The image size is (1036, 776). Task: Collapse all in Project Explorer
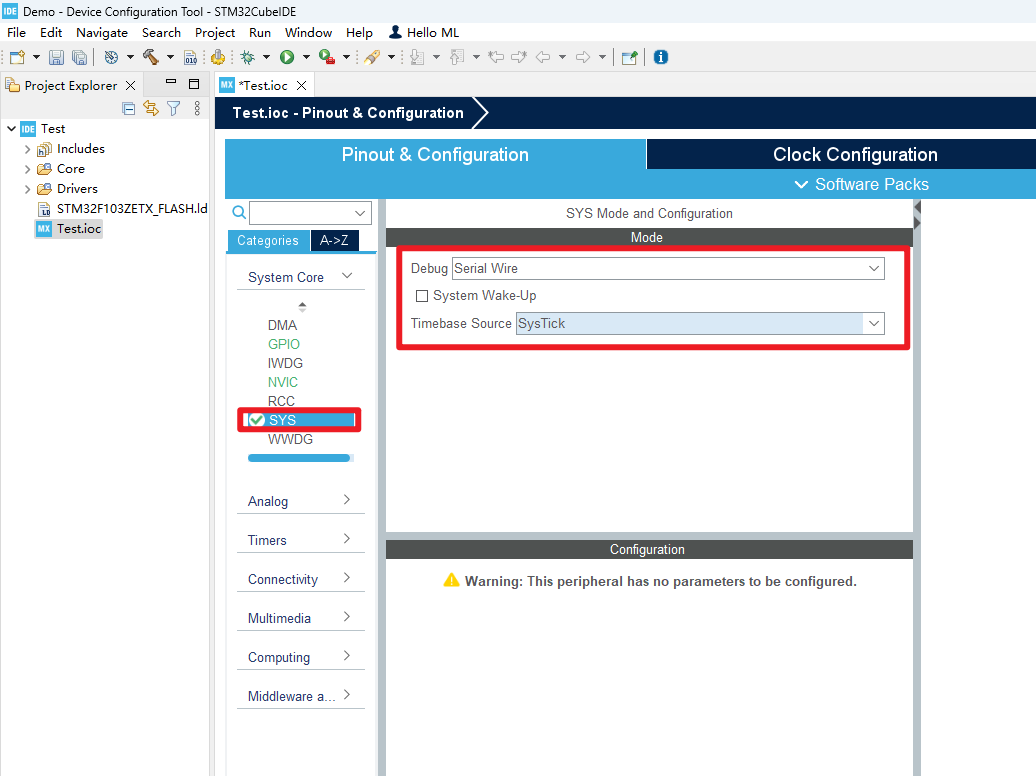[129, 108]
